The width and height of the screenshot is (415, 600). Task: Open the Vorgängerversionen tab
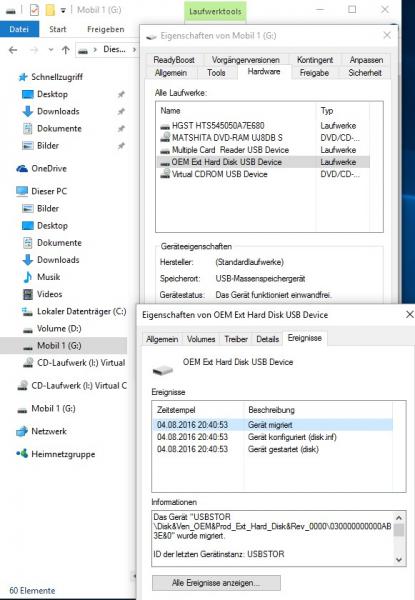[x=246, y=60]
